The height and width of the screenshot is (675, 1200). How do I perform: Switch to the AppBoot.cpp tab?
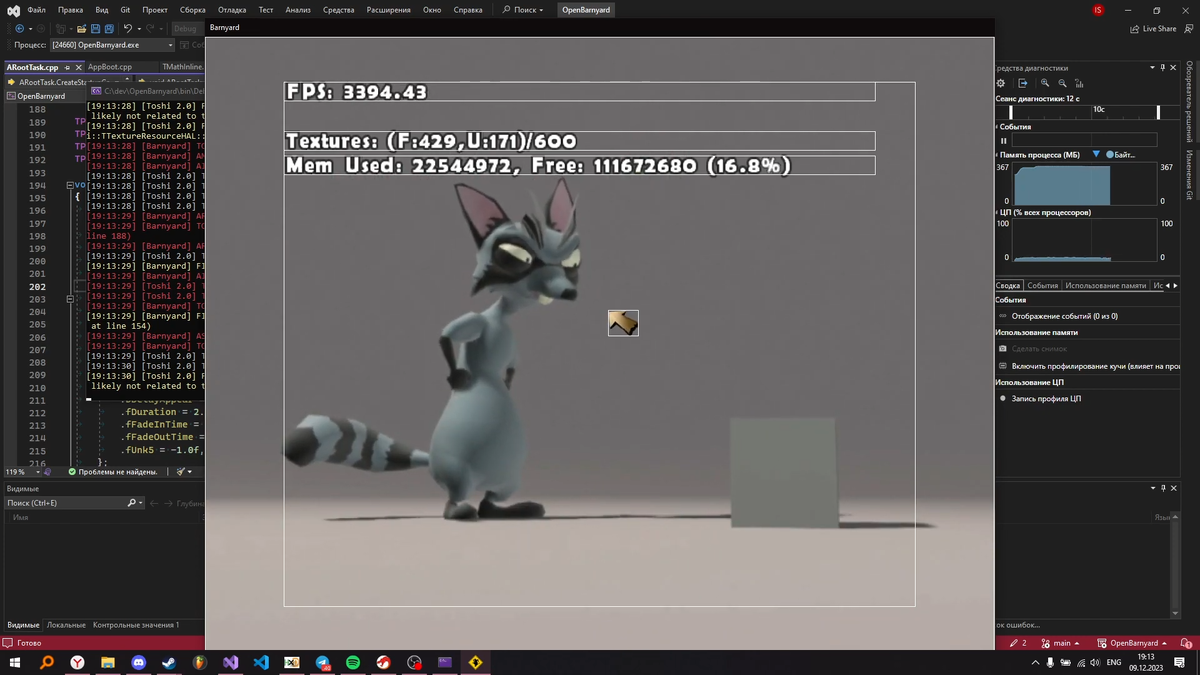(110, 67)
